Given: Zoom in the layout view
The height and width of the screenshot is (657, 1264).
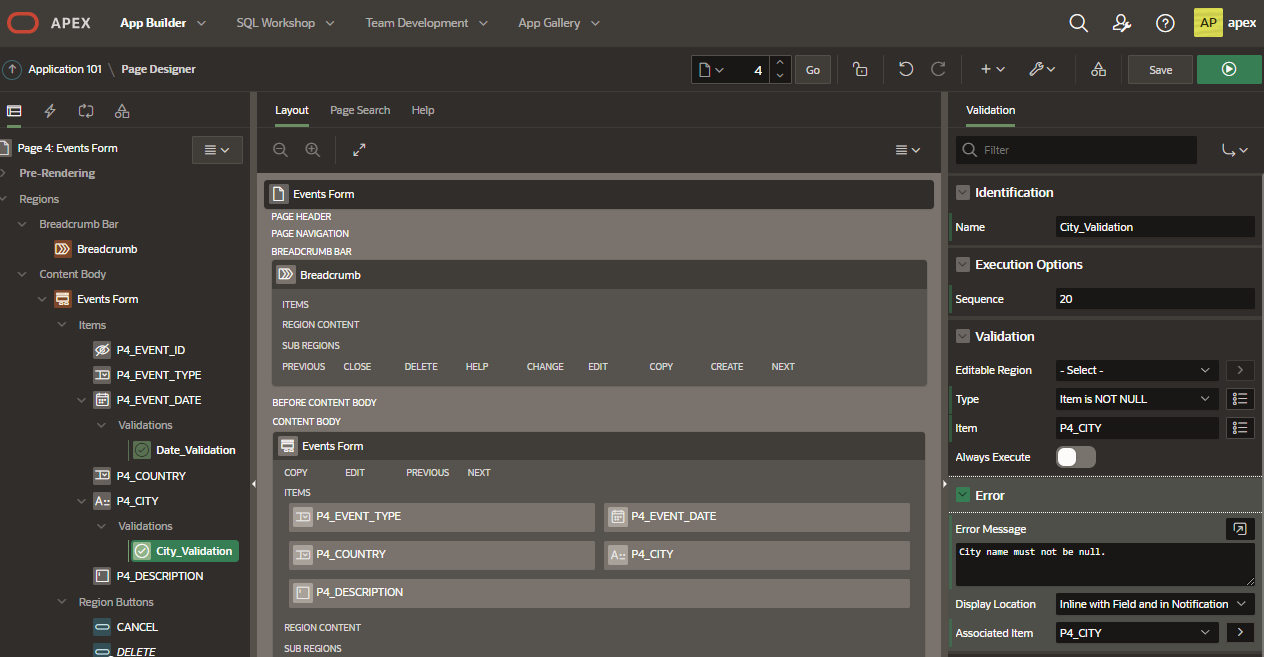Looking at the screenshot, I should (313, 149).
